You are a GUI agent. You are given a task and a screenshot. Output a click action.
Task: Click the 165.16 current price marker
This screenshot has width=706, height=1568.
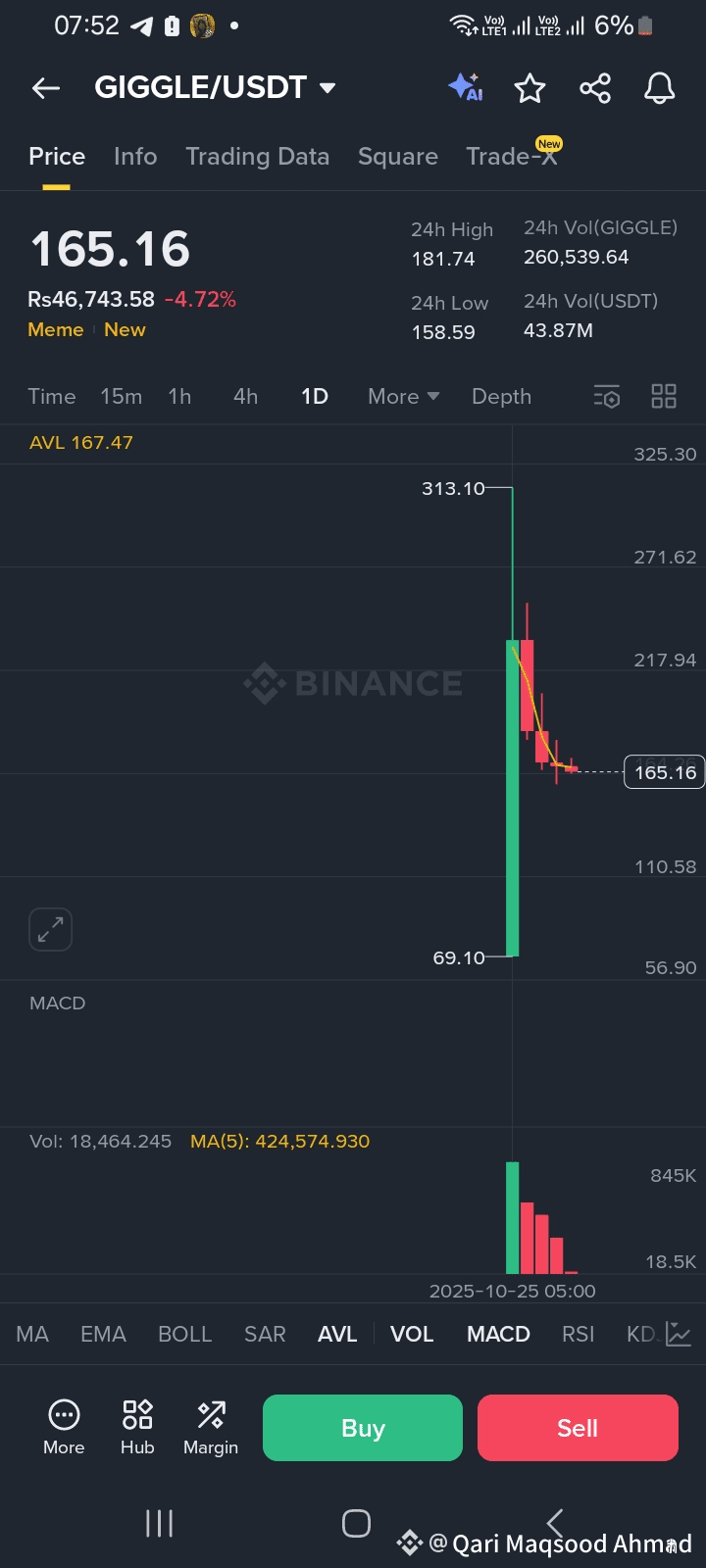[x=665, y=772]
